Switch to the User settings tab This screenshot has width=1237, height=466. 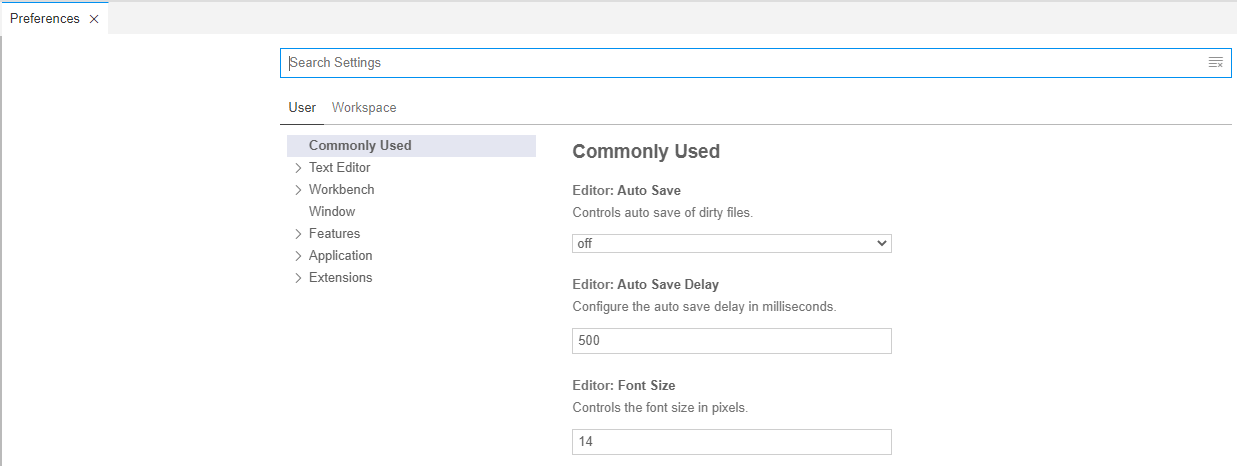point(302,108)
